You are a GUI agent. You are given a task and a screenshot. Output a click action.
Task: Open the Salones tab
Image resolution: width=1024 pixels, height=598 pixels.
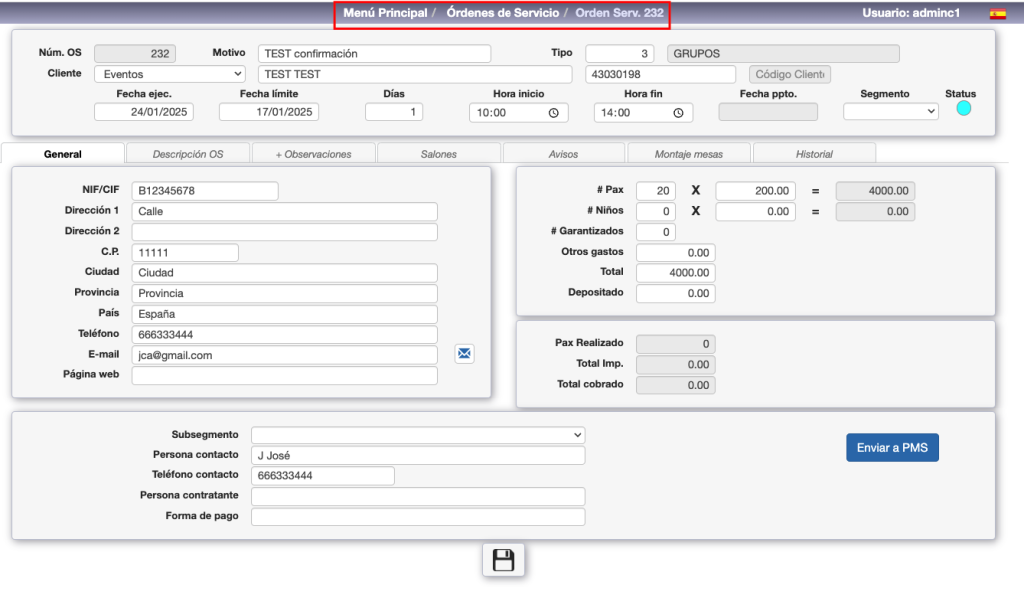pos(438,154)
